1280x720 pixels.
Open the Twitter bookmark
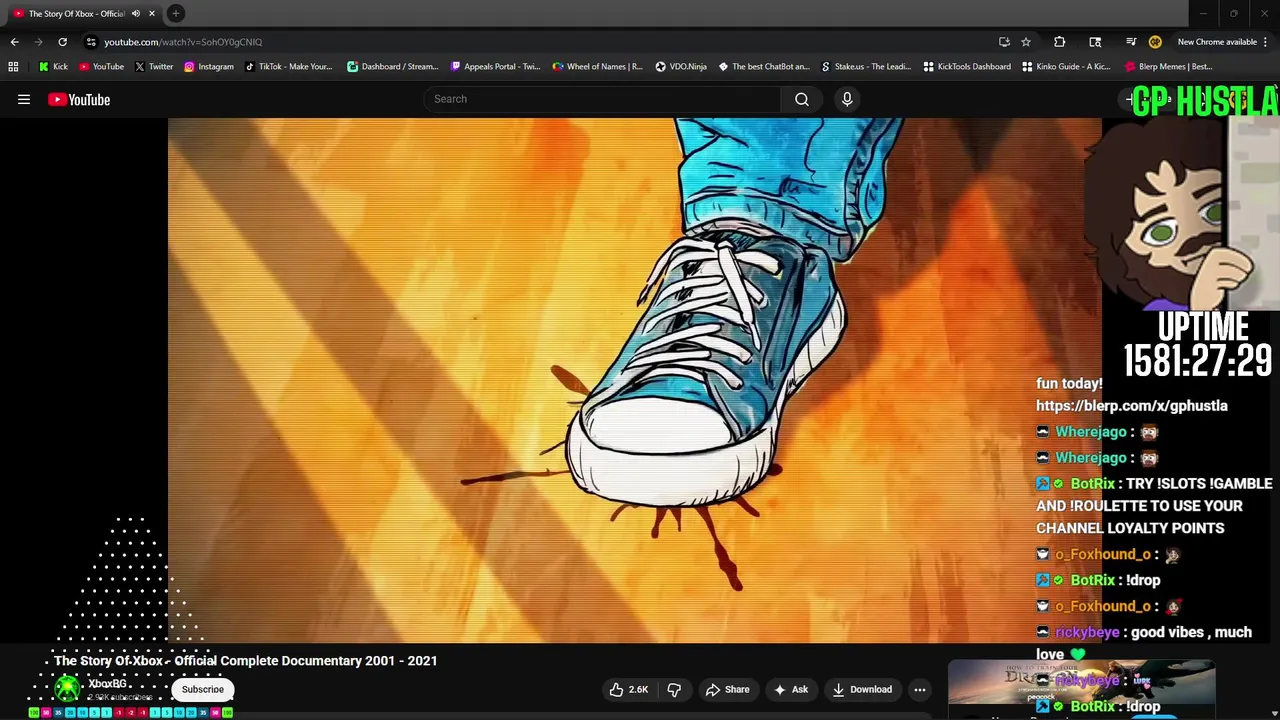pos(154,67)
